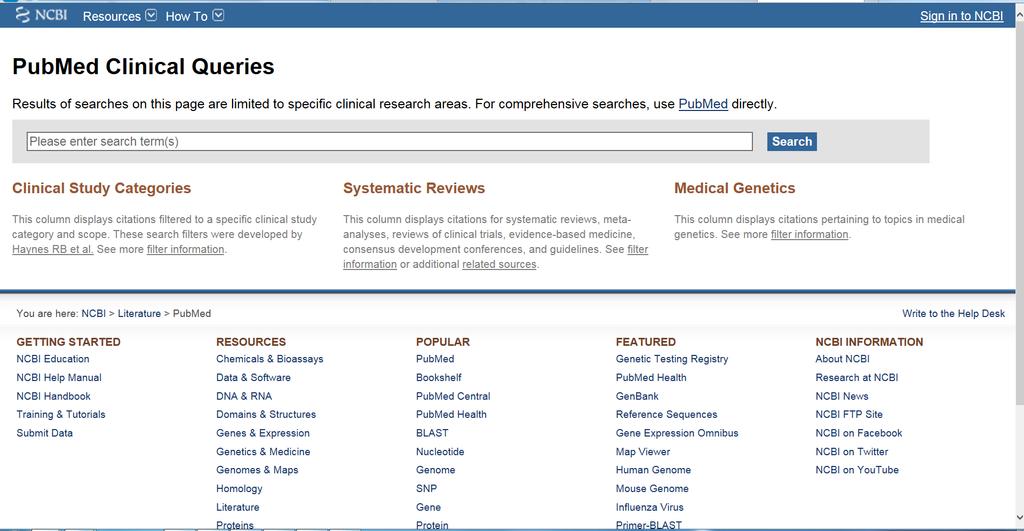Open Chemicals & Bioassays resource link
The height and width of the screenshot is (531, 1024).
pos(270,359)
